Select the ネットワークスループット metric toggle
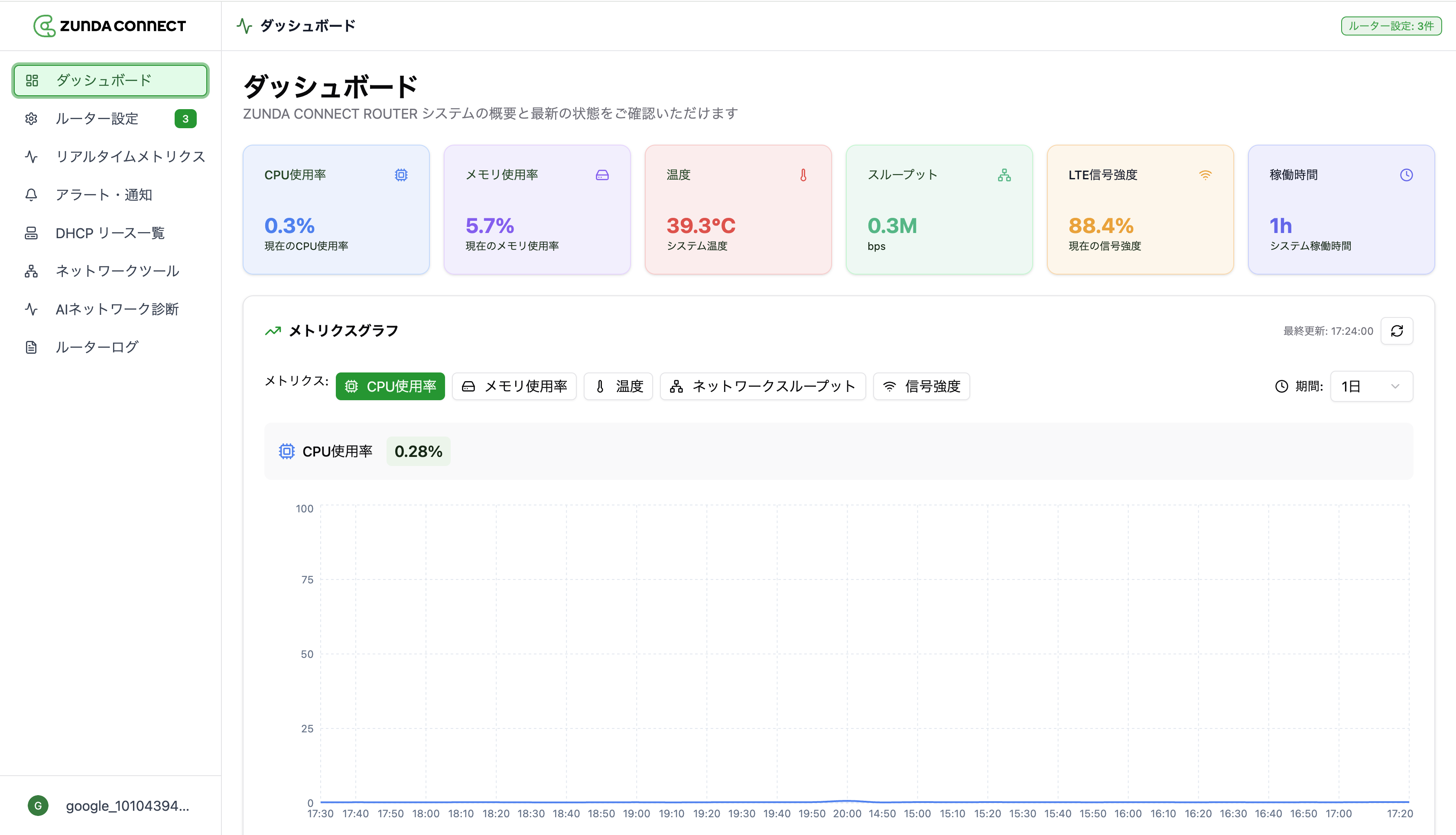The image size is (1456, 835). click(763, 386)
